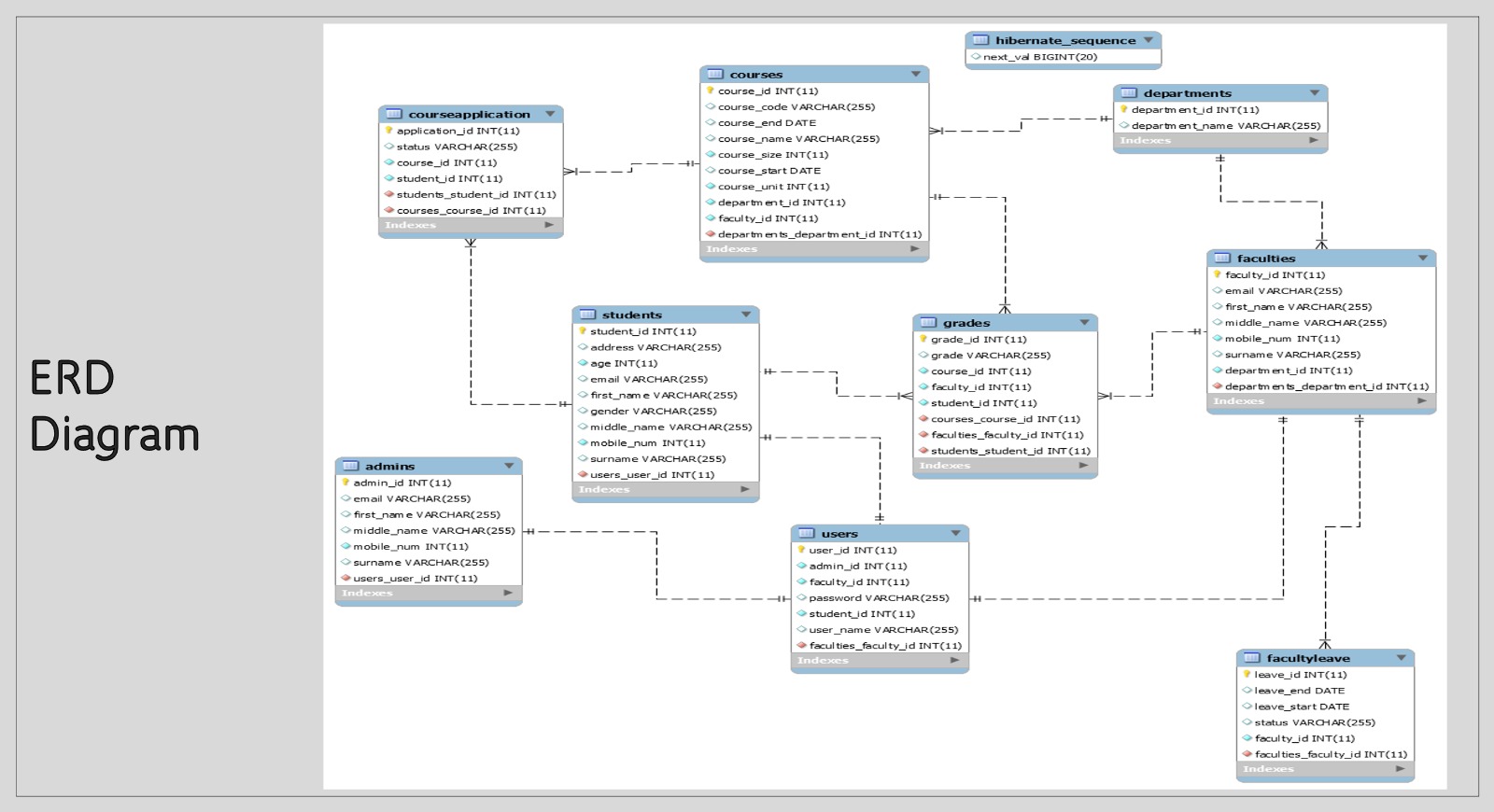Screen dimensions: 1494x812
Task: Collapse the faculties table using header arrow
Action: coord(1422,258)
